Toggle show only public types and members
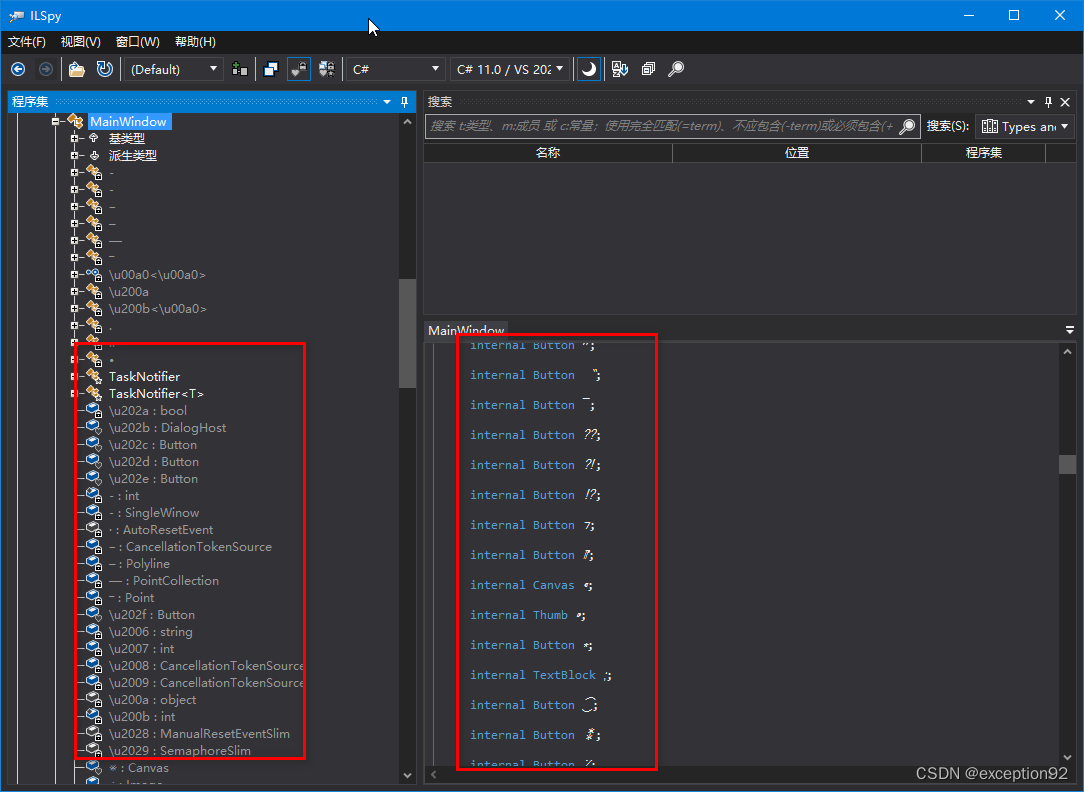 point(271,69)
